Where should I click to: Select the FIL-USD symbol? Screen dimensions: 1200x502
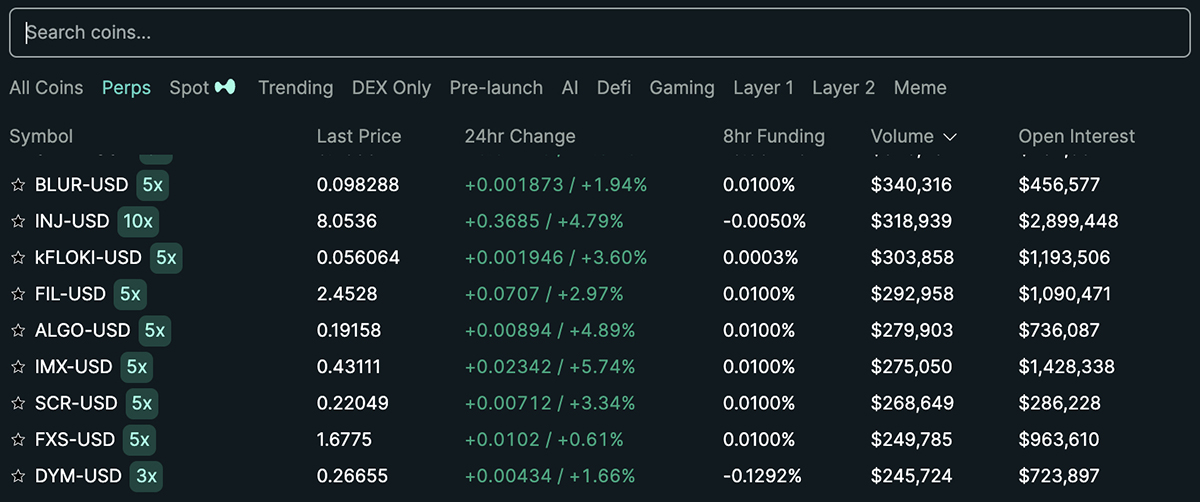tap(70, 294)
